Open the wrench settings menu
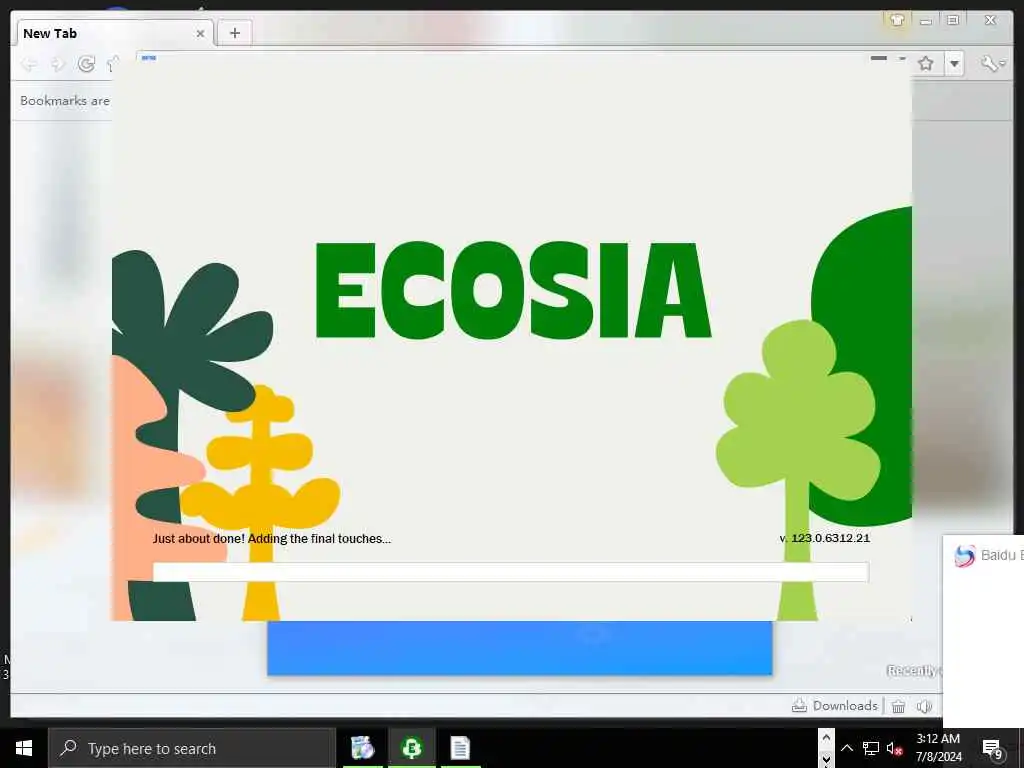 point(993,63)
